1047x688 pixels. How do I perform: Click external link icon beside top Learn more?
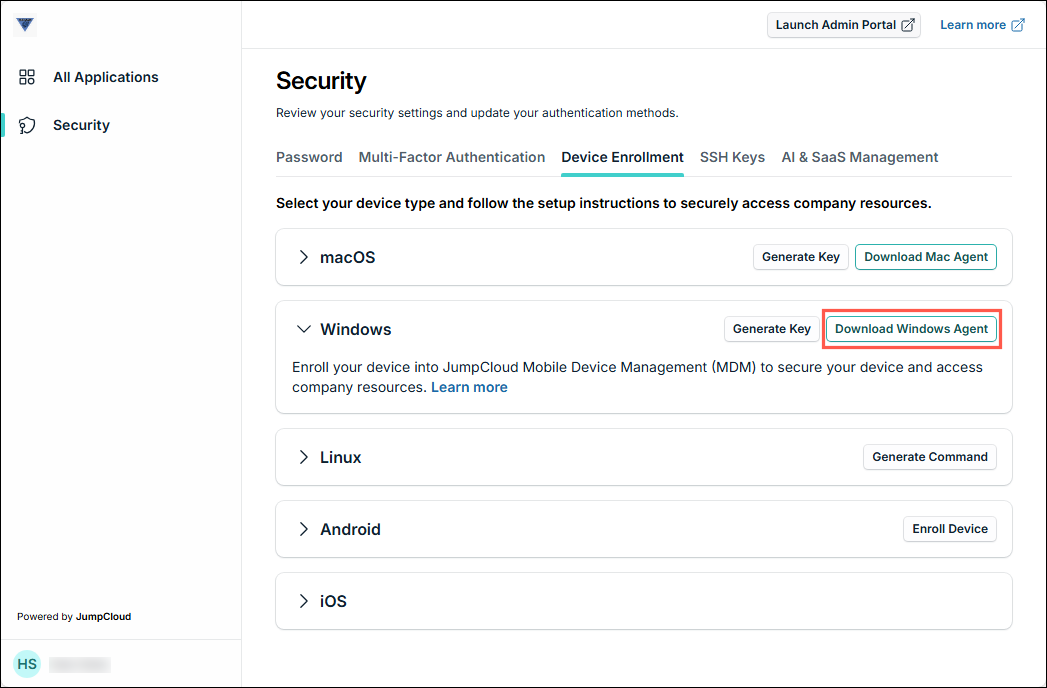coord(1018,25)
